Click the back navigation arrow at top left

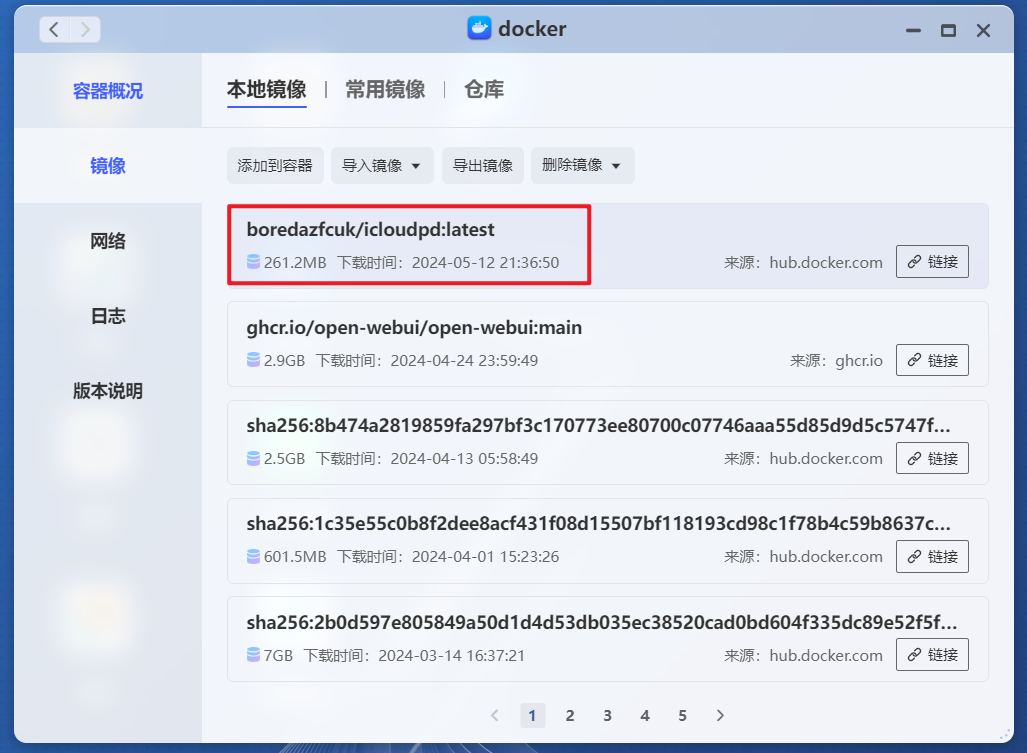[54, 29]
